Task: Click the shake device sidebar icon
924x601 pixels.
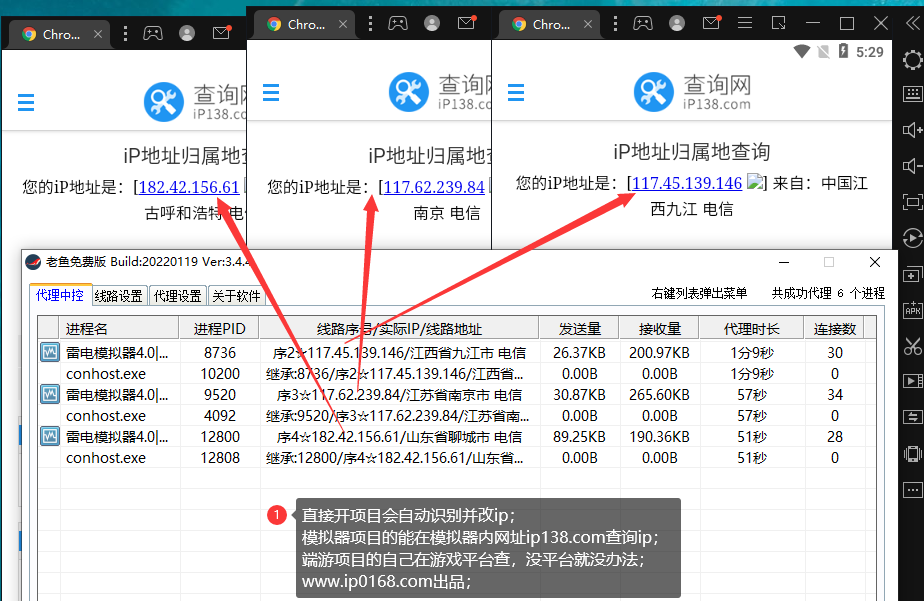Action: coord(911,453)
